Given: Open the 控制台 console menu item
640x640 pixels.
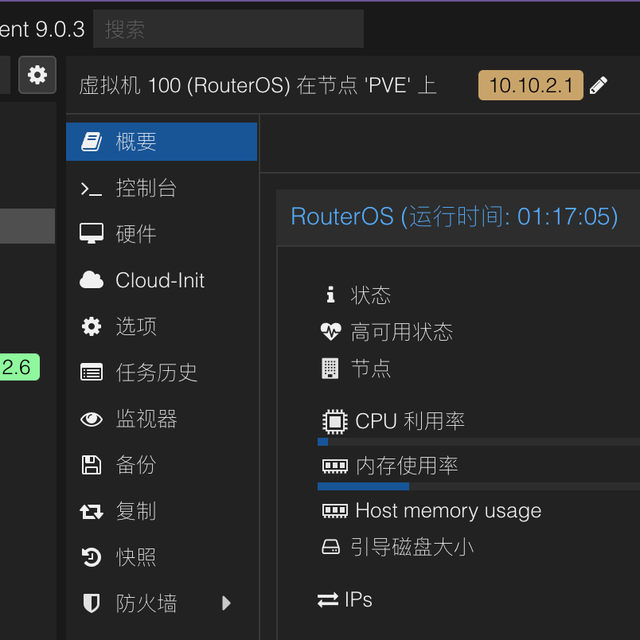Looking at the screenshot, I should coord(161,188).
